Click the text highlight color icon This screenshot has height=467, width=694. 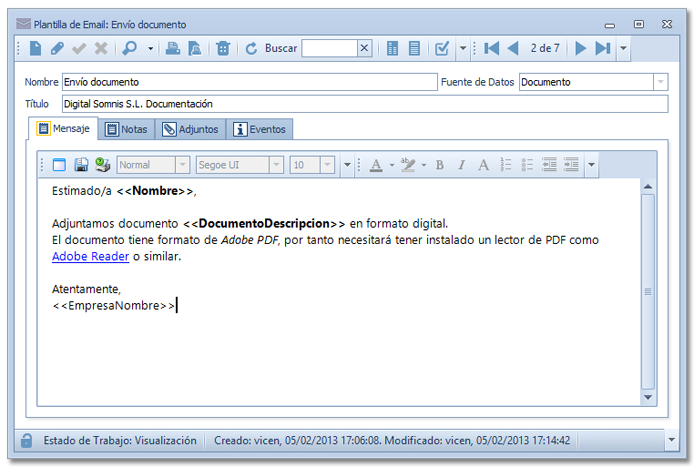[x=408, y=165]
